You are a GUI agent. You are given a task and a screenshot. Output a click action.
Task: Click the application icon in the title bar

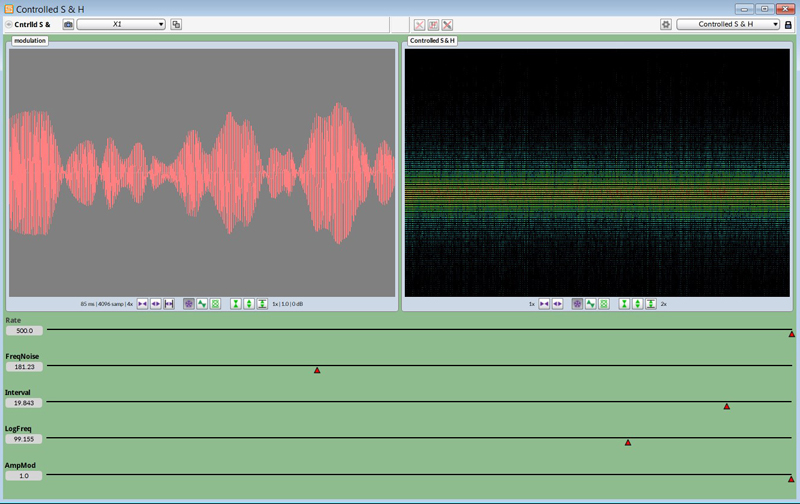(9, 9)
